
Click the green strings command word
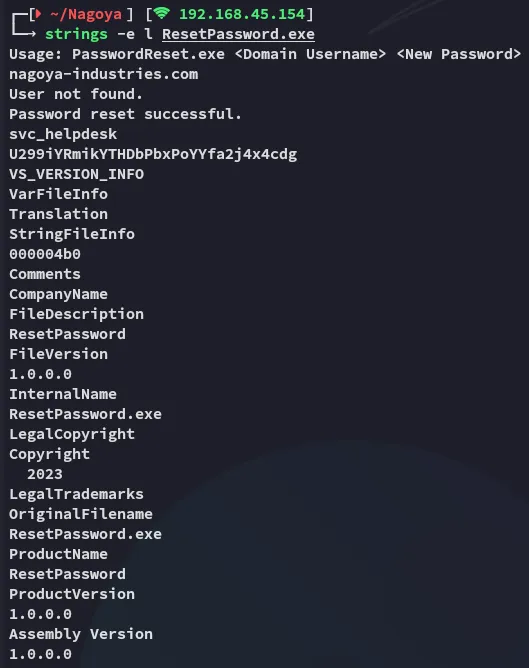76,34
